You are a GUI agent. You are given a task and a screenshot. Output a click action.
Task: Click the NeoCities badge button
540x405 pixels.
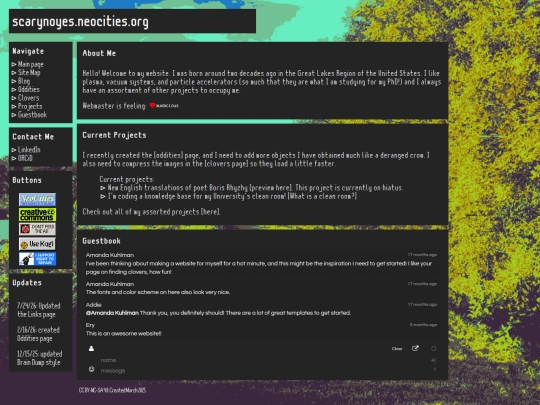(38, 199)
